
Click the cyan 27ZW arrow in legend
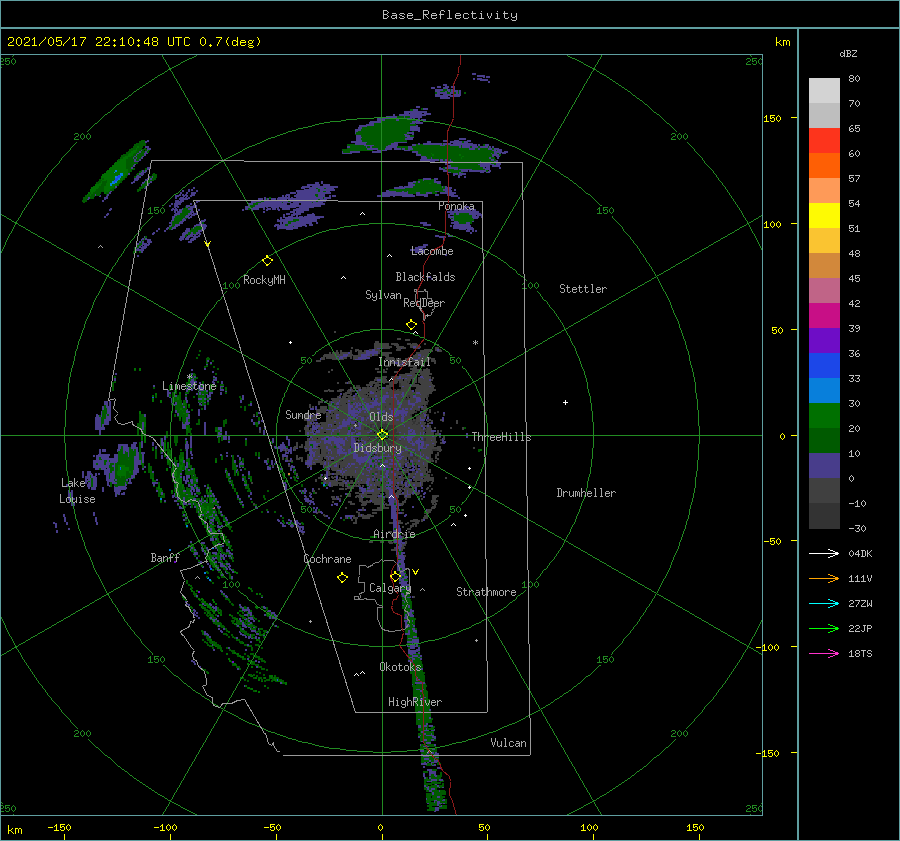tap(824, 603)
